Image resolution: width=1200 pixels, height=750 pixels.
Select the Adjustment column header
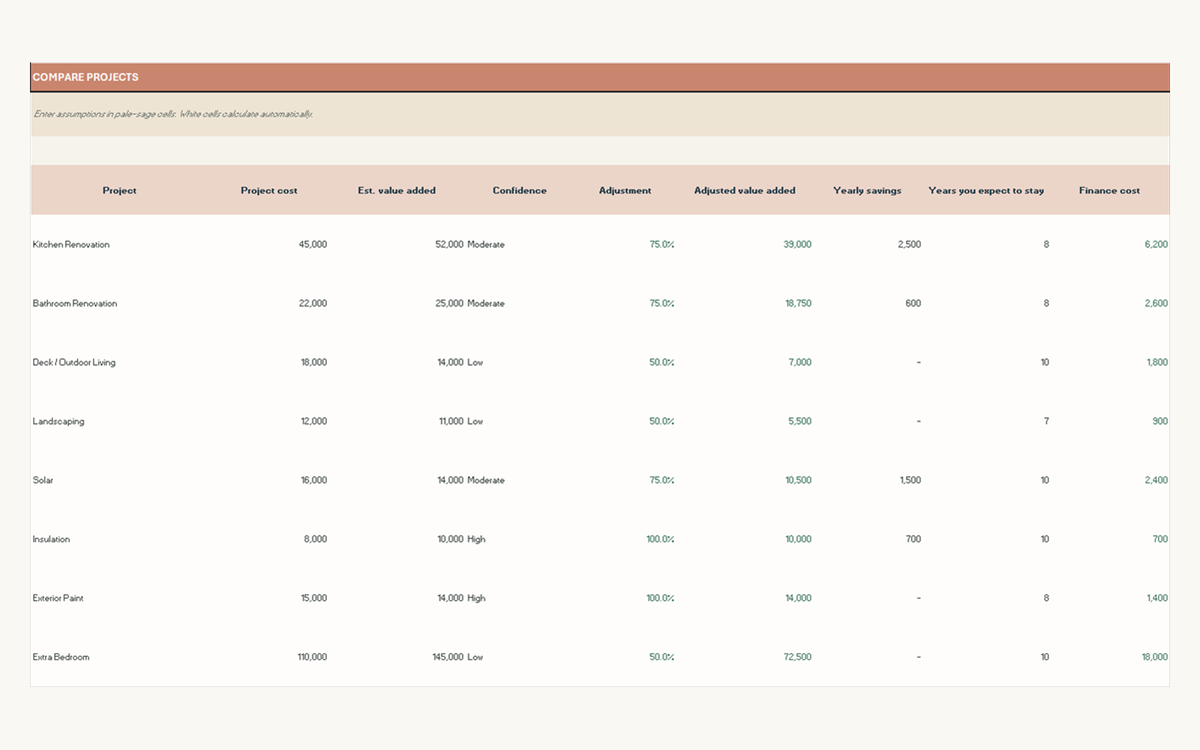coord(625,190)
